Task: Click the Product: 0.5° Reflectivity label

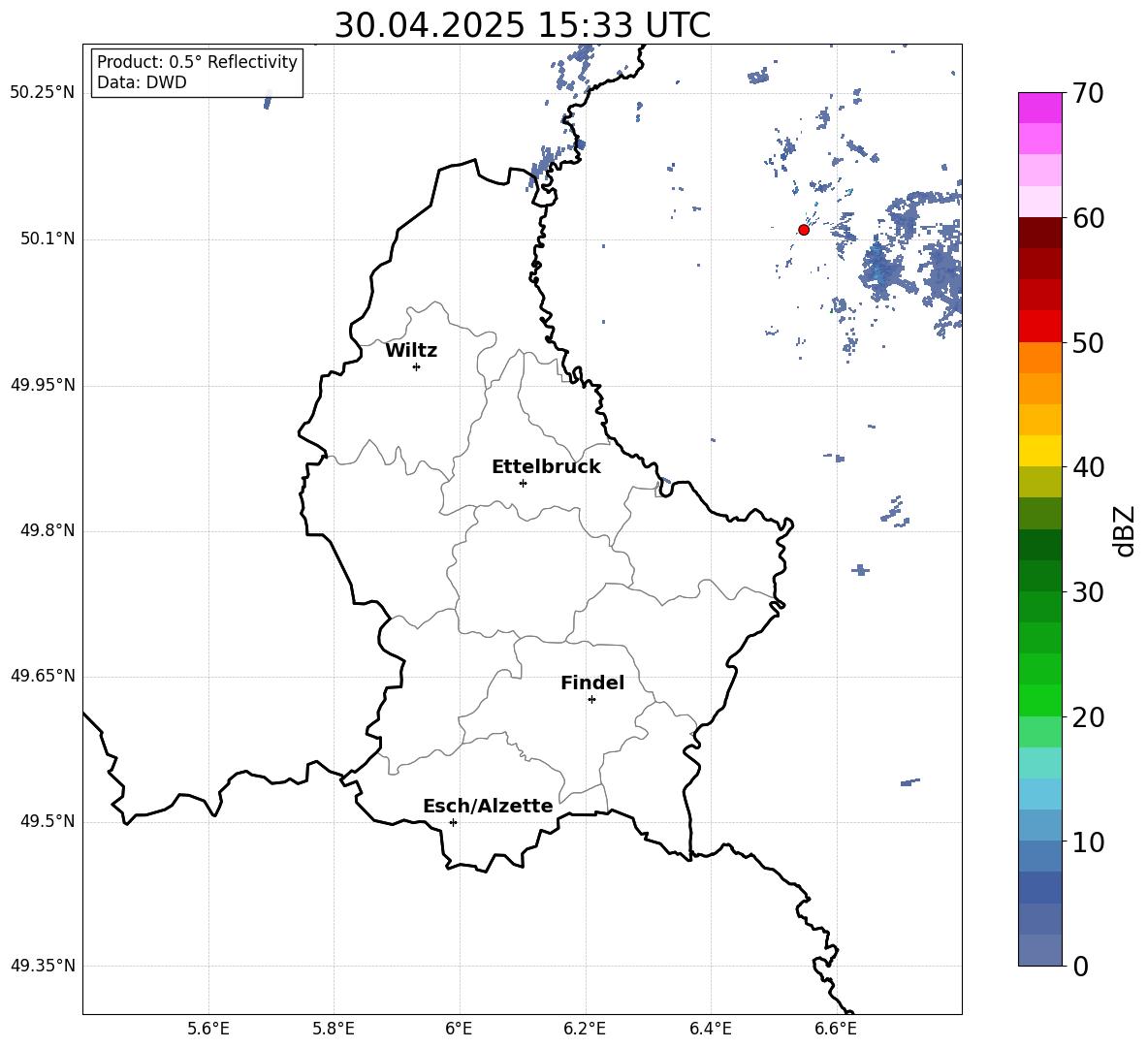Action: point(197,62)
